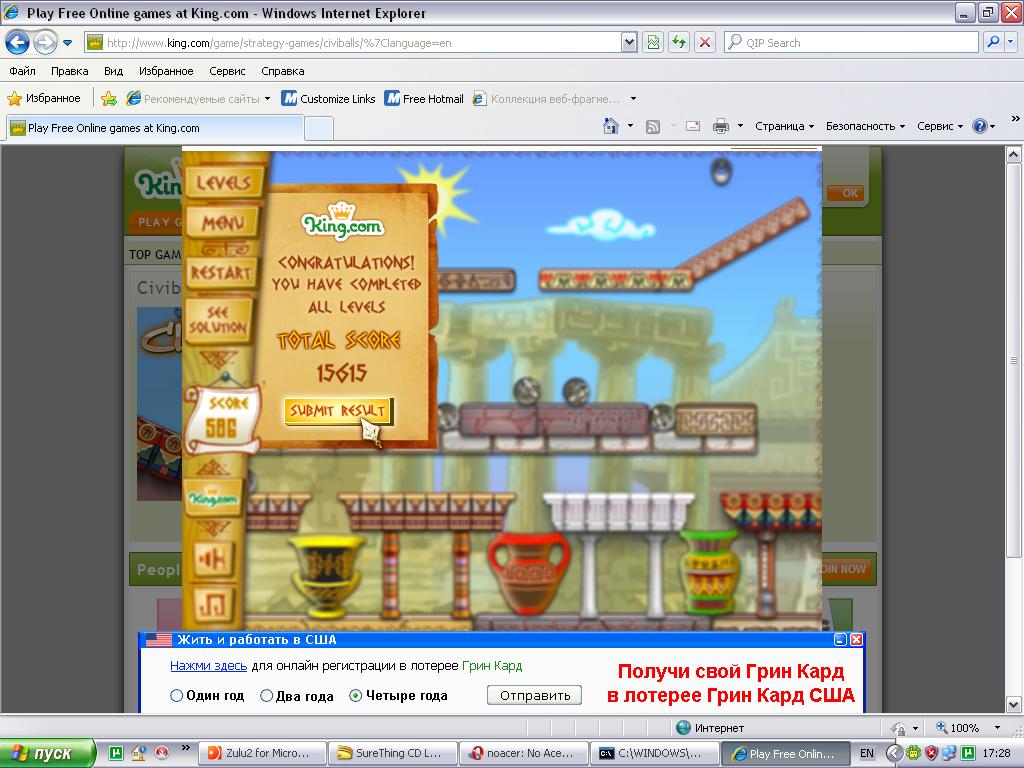Viewport: 1024px width, 768px height.
Task: Open the game MENU button
Action: [223, 223]
